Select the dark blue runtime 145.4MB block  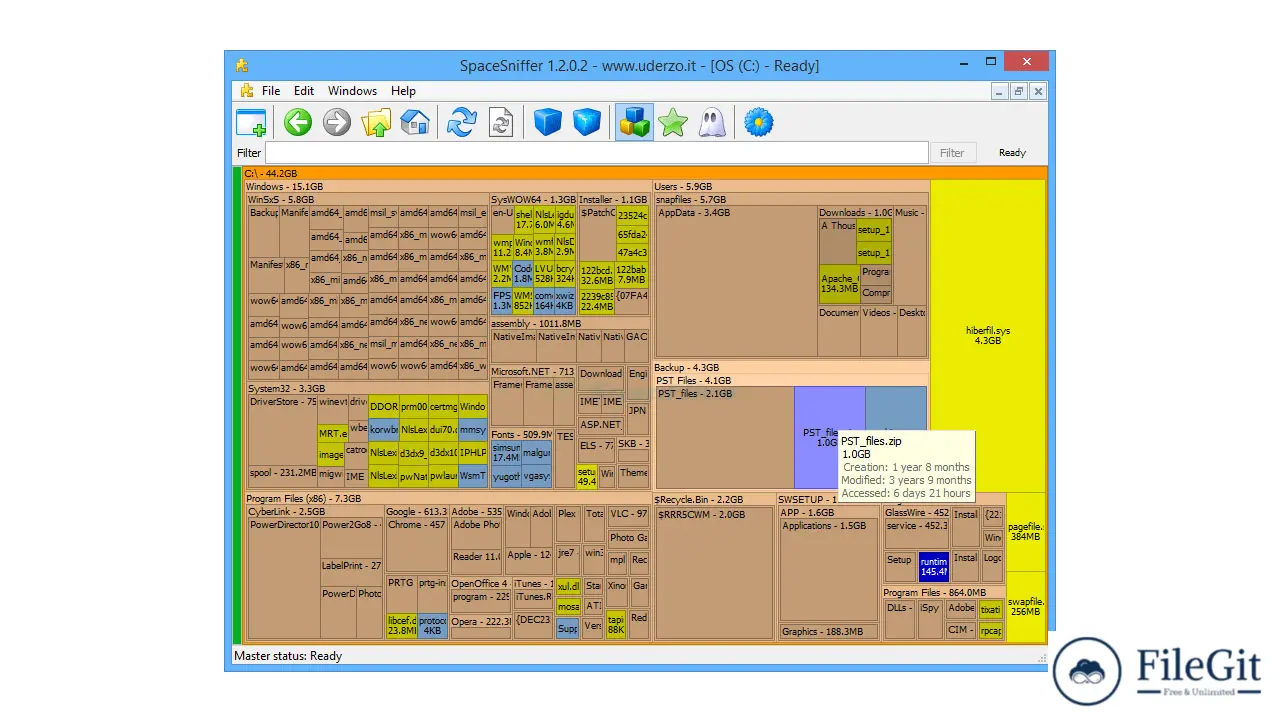tap(934, 567)
